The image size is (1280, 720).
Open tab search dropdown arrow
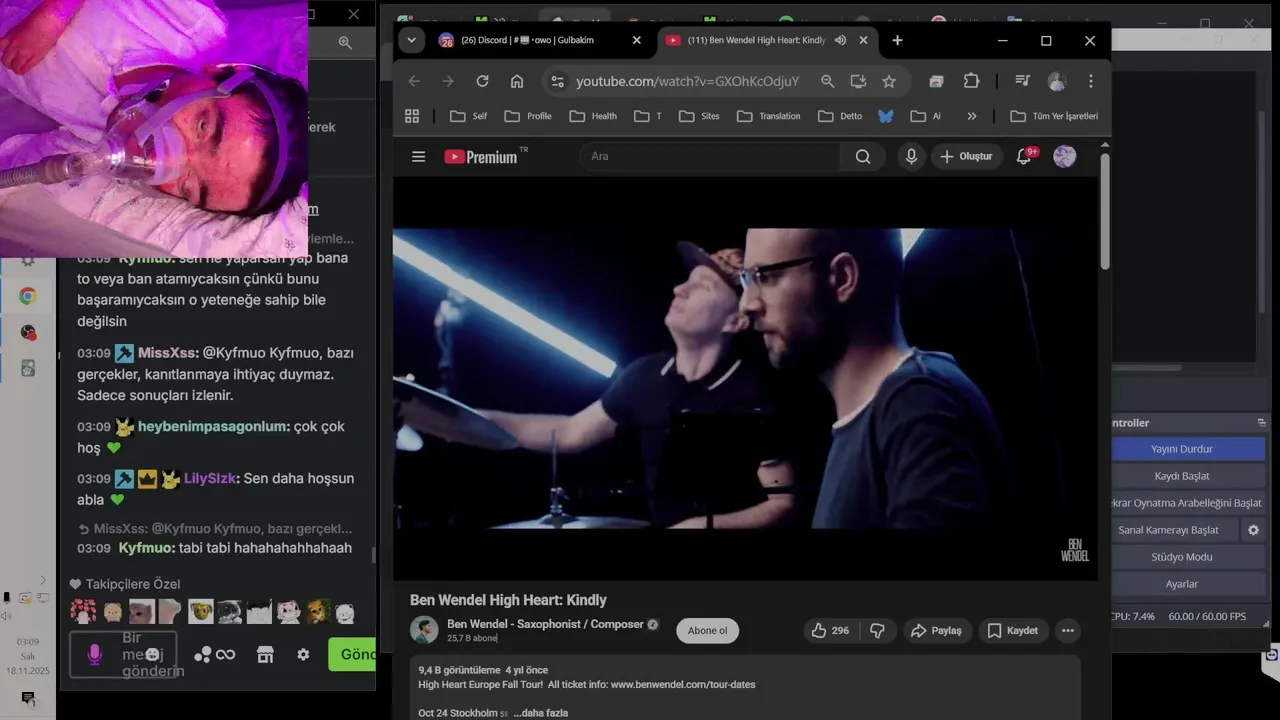[411, 40]
